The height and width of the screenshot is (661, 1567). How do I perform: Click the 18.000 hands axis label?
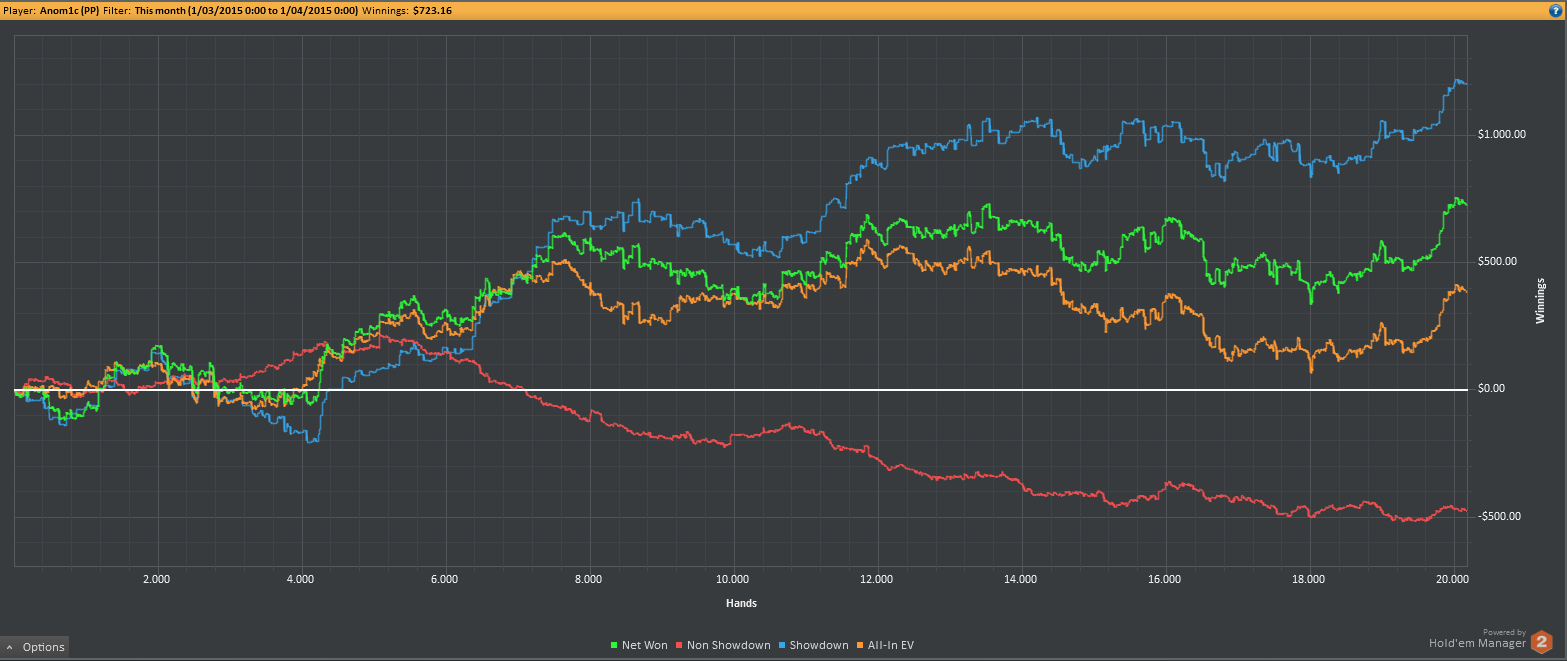pos(1309,579)
